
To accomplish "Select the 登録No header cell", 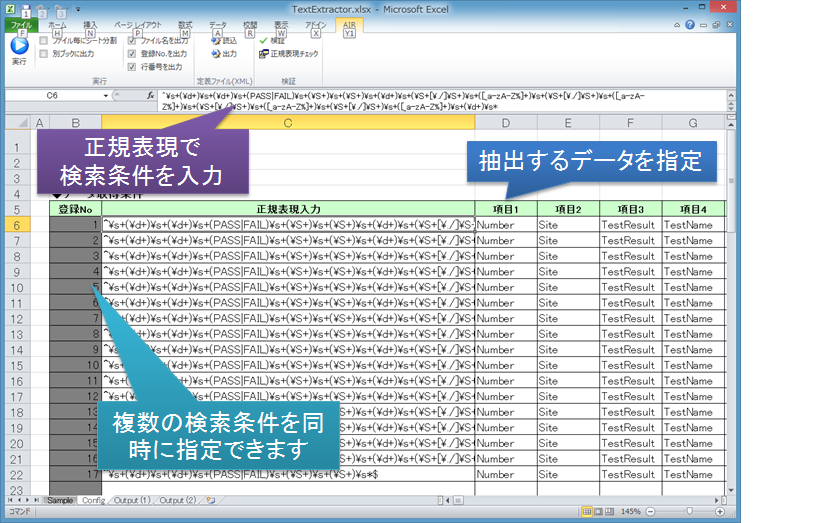I will tap(75, 209).
